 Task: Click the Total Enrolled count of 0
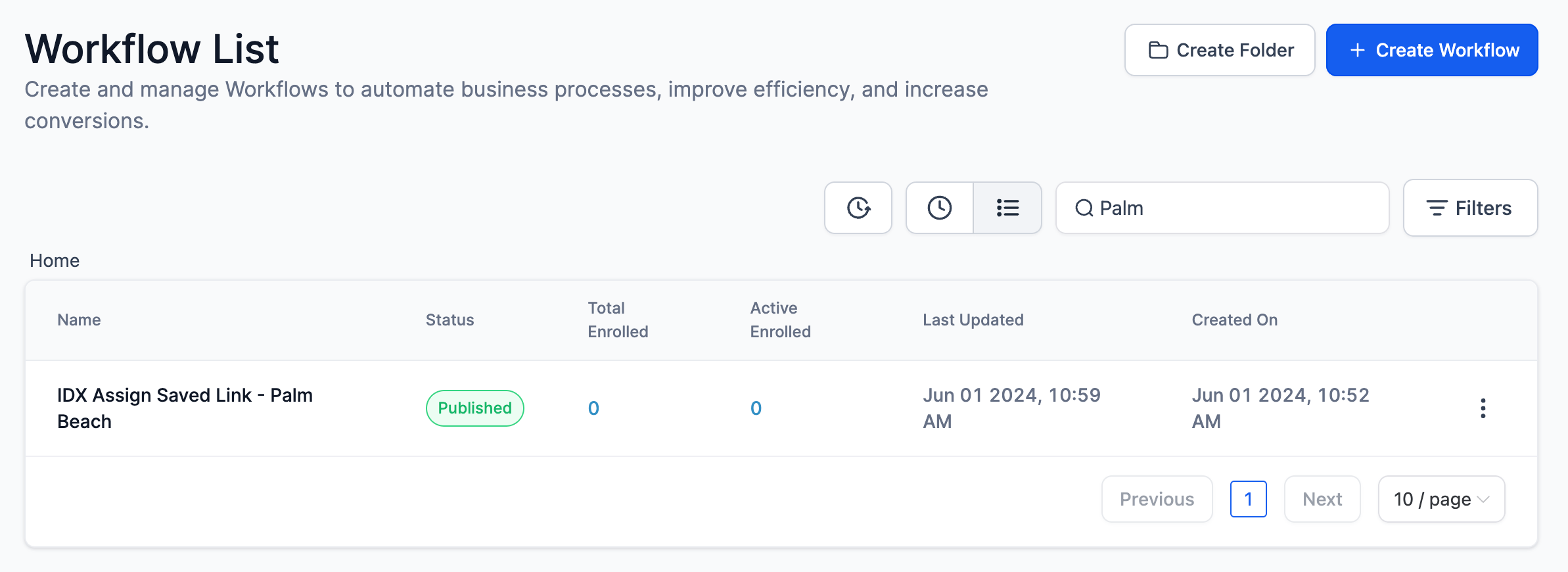click(593, 408)
